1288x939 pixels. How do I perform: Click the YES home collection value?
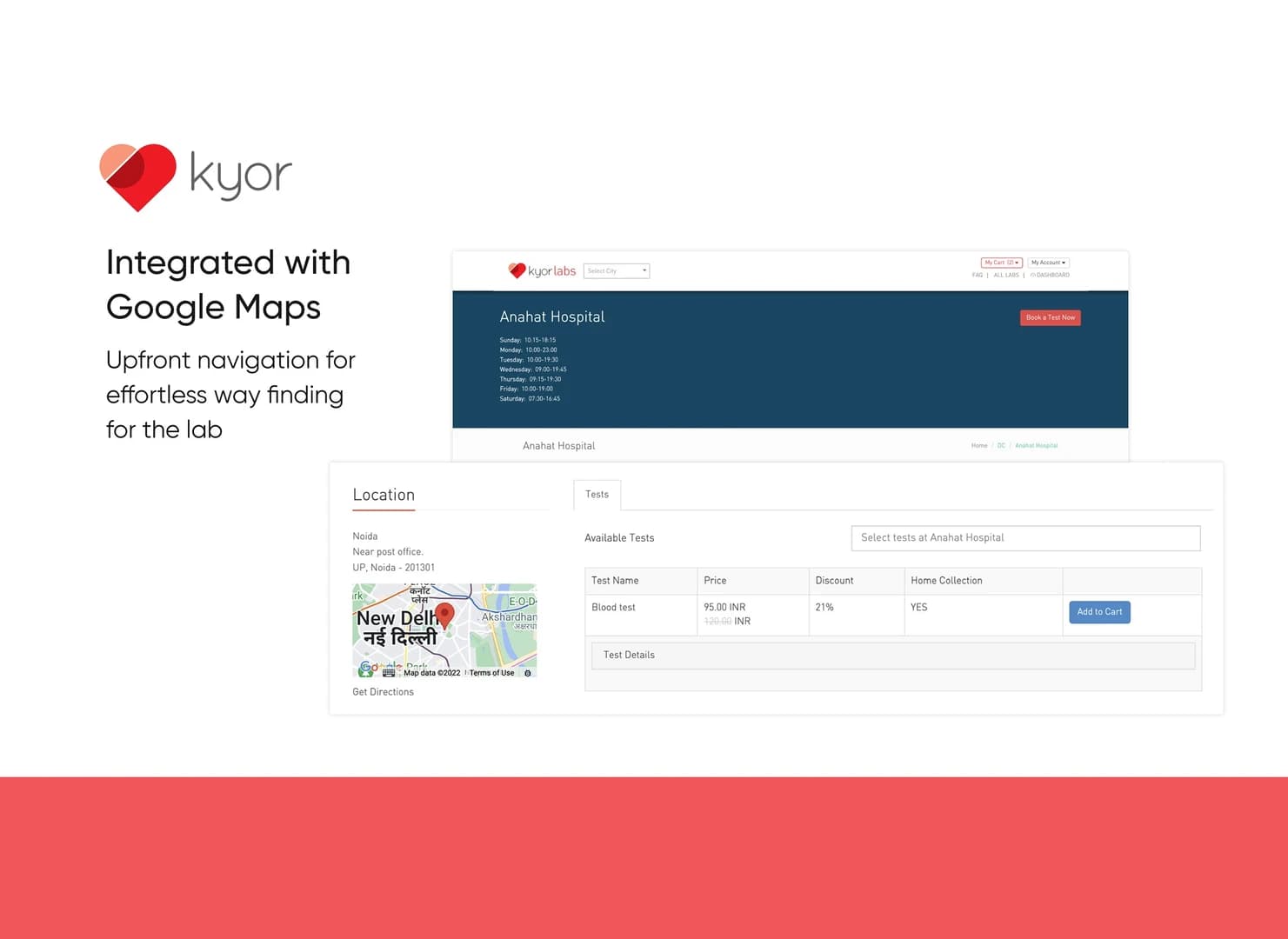(x=919, y=608)
